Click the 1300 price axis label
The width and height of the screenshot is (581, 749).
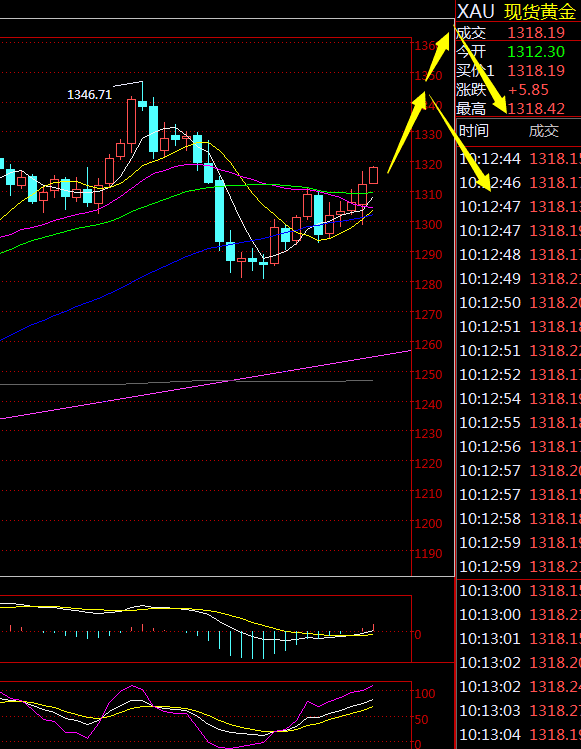[x=429, y=224]
